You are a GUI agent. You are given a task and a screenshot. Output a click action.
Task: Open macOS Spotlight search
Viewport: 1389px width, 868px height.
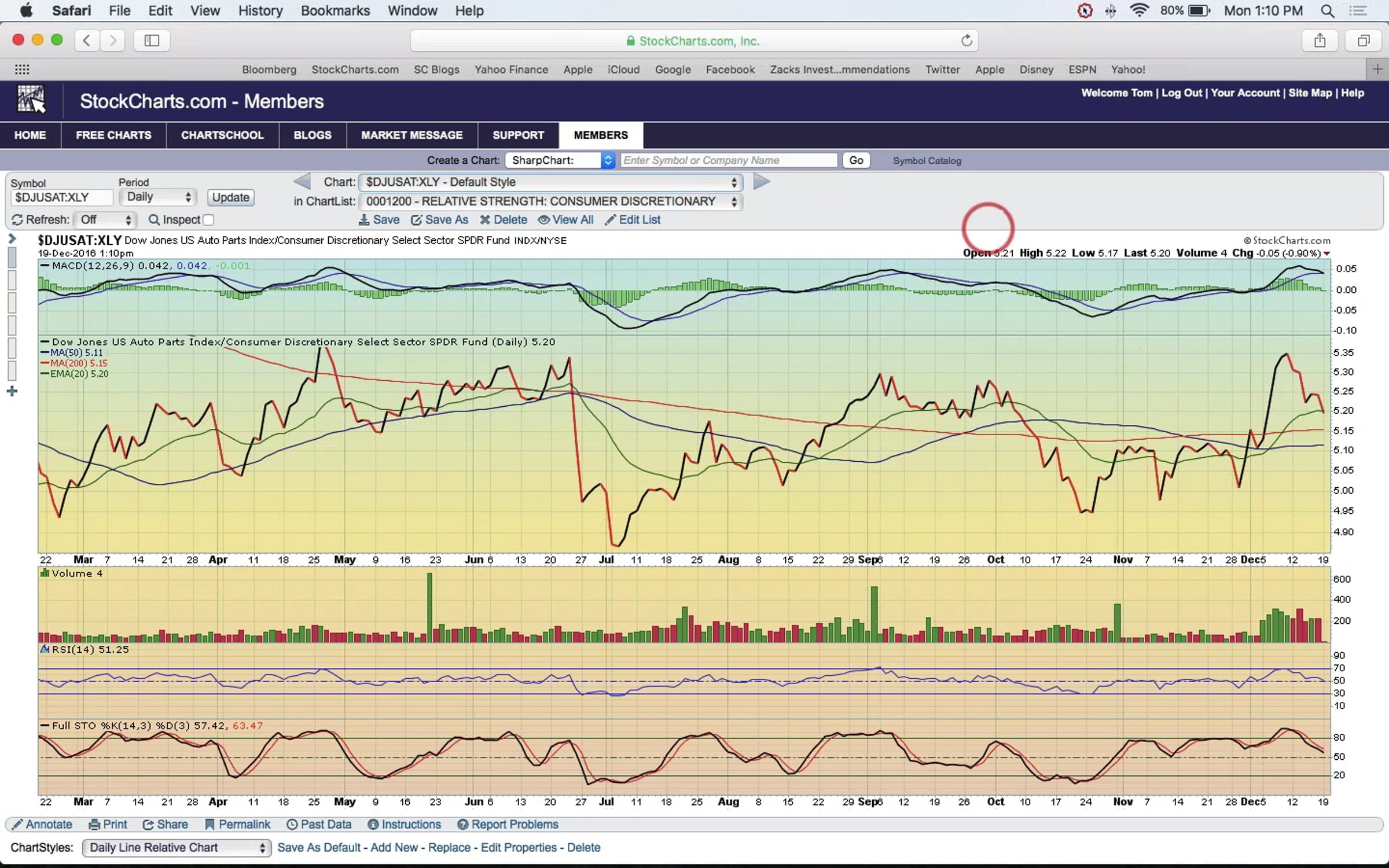pyautogui.click(x=1328, y=11)
